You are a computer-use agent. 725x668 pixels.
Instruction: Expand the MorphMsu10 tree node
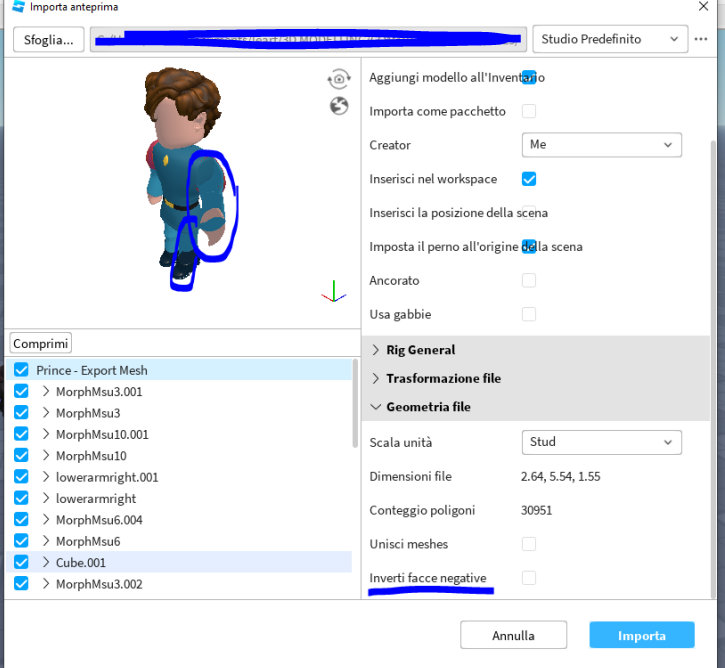click(46, 455)
